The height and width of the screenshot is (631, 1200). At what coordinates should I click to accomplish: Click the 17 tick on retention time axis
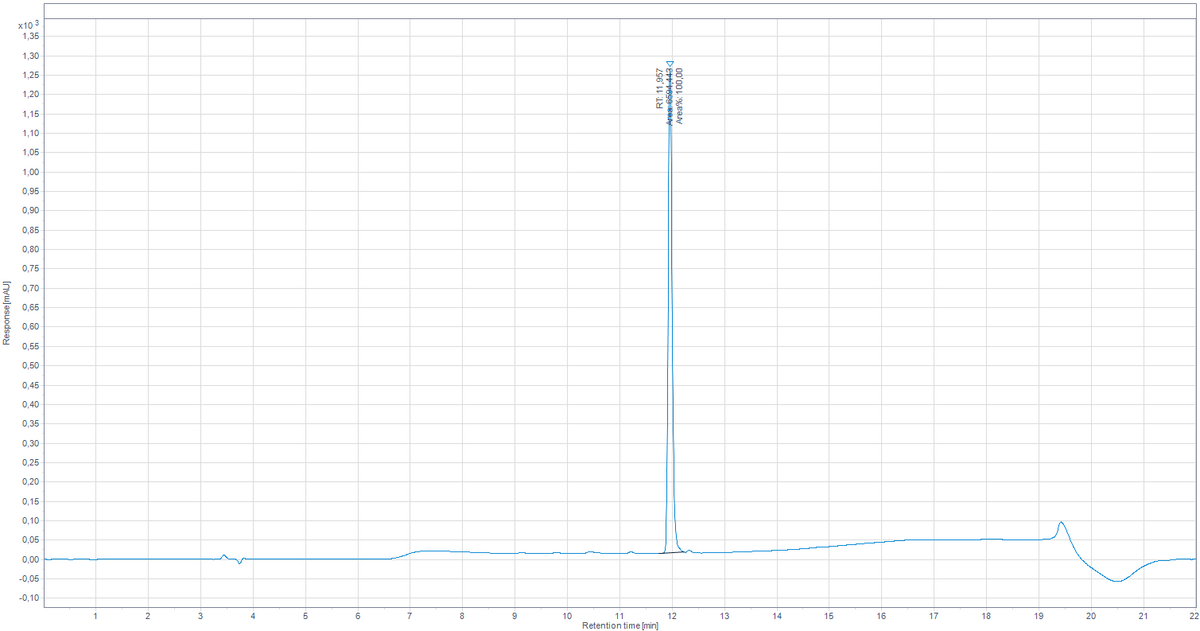pyautogui.click(x=933, y=616)
